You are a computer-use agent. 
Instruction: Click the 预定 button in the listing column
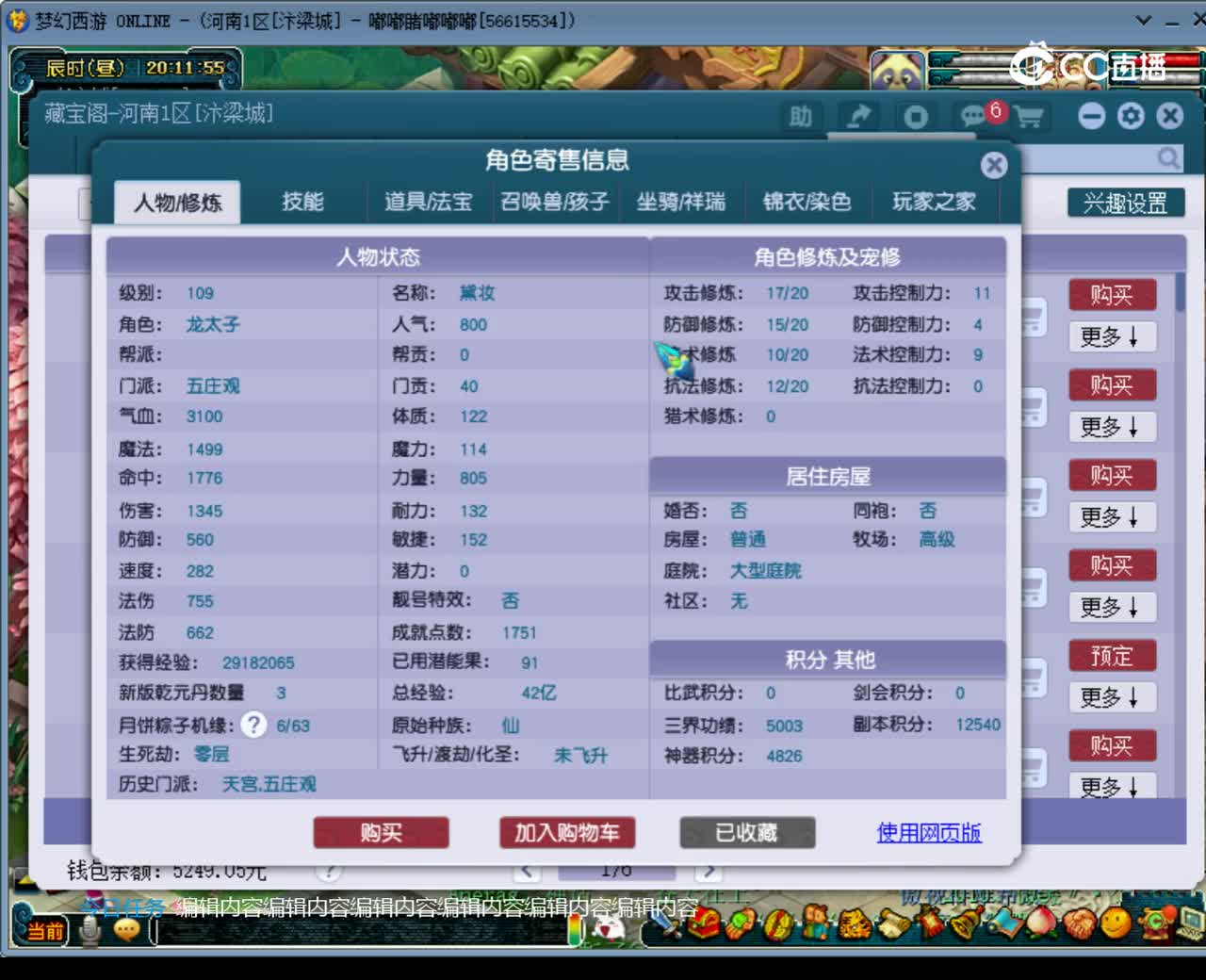1112,656
